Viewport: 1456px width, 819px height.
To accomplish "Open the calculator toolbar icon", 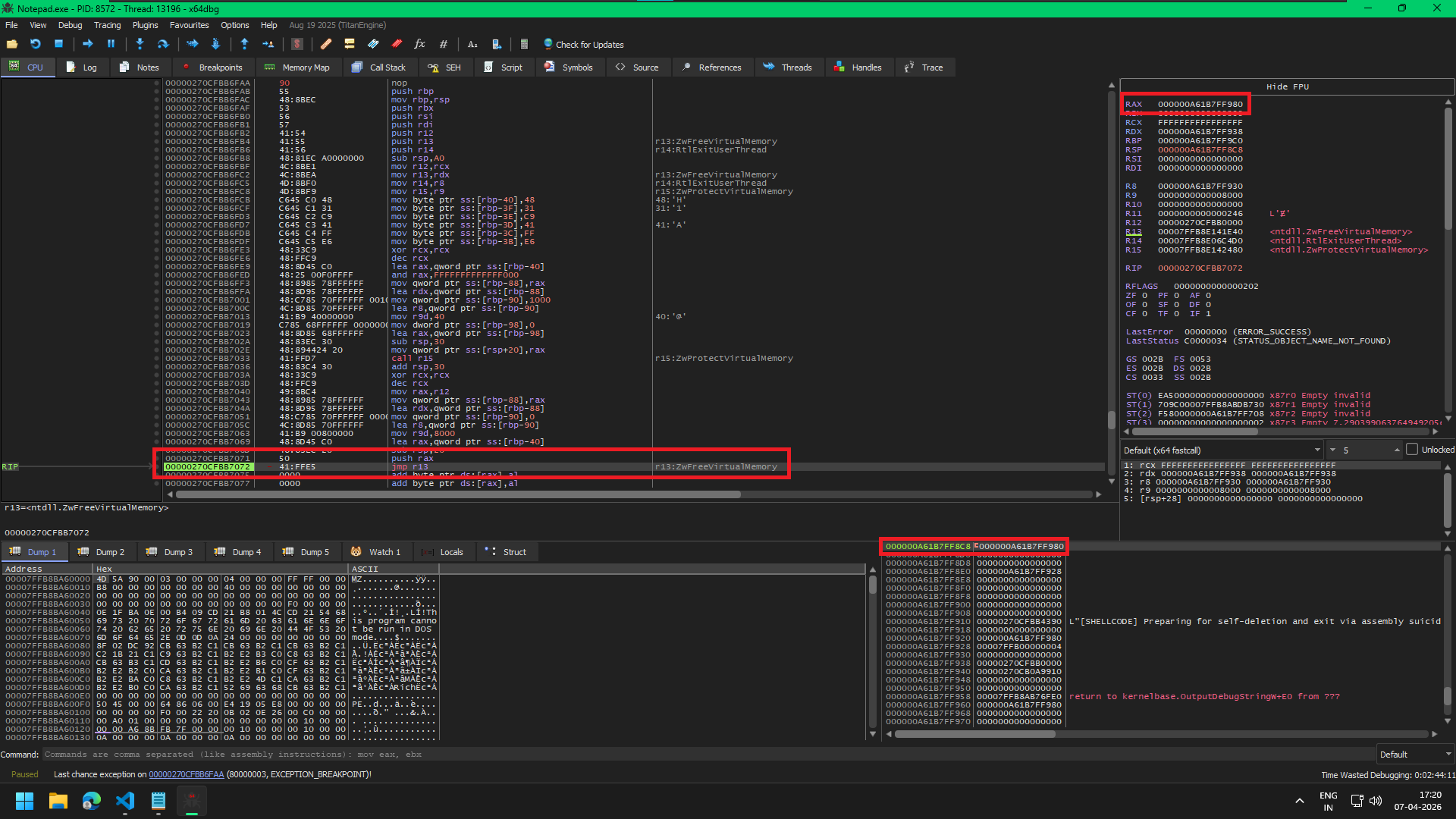I will click(x=524, y=44).
